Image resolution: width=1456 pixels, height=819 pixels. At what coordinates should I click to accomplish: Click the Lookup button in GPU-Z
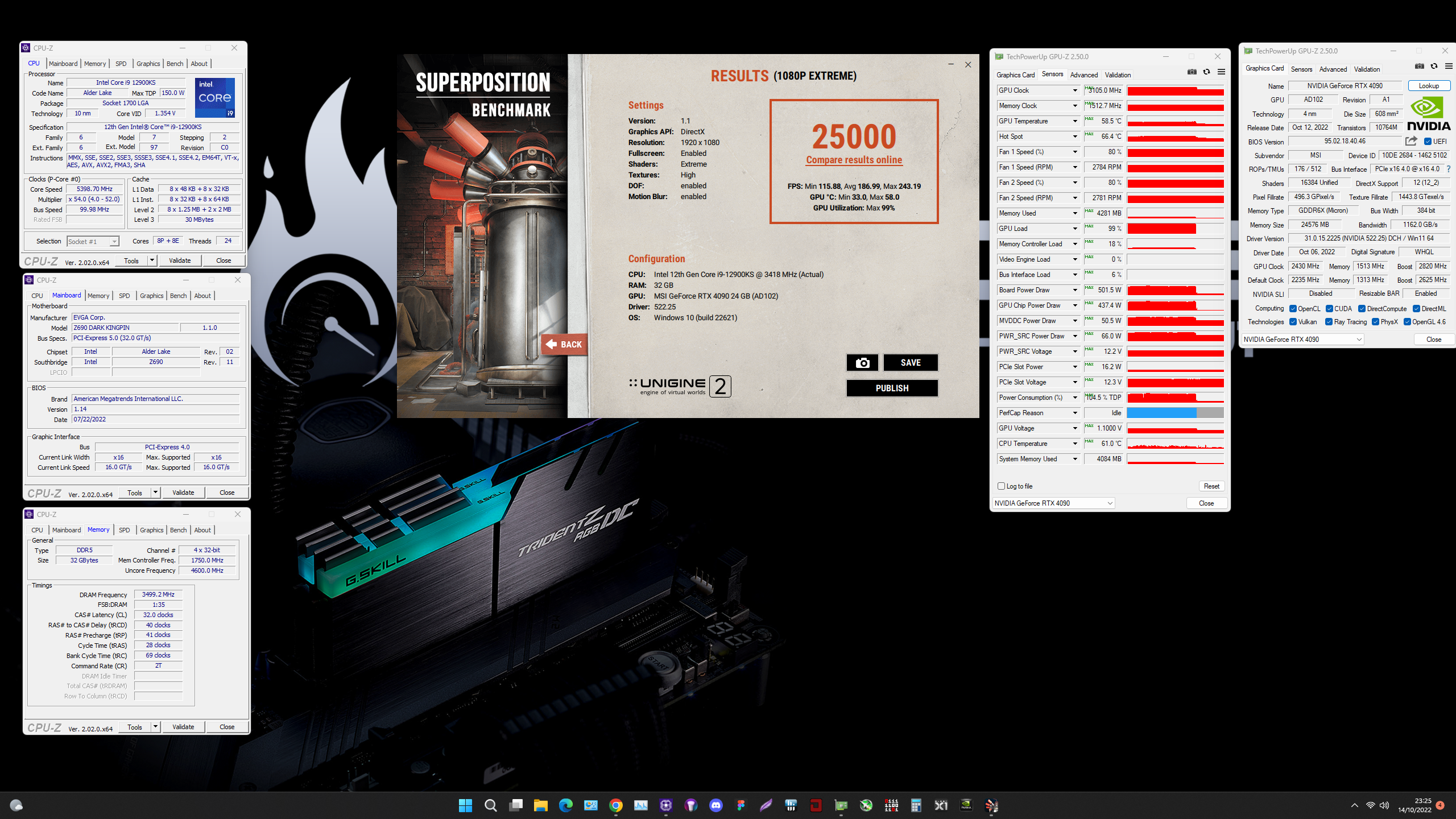1429,86
